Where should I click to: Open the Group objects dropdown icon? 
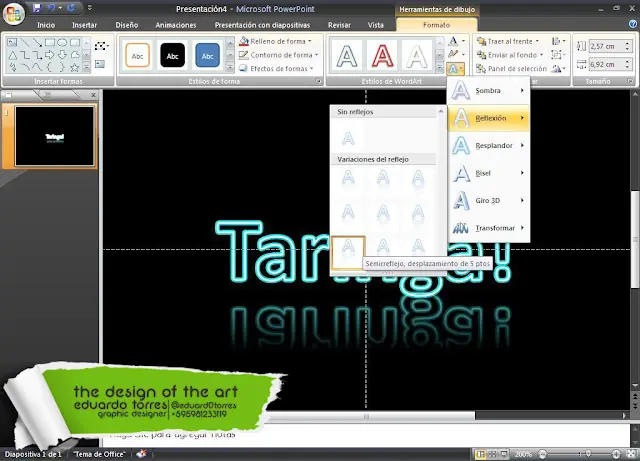tap(558, 55)
